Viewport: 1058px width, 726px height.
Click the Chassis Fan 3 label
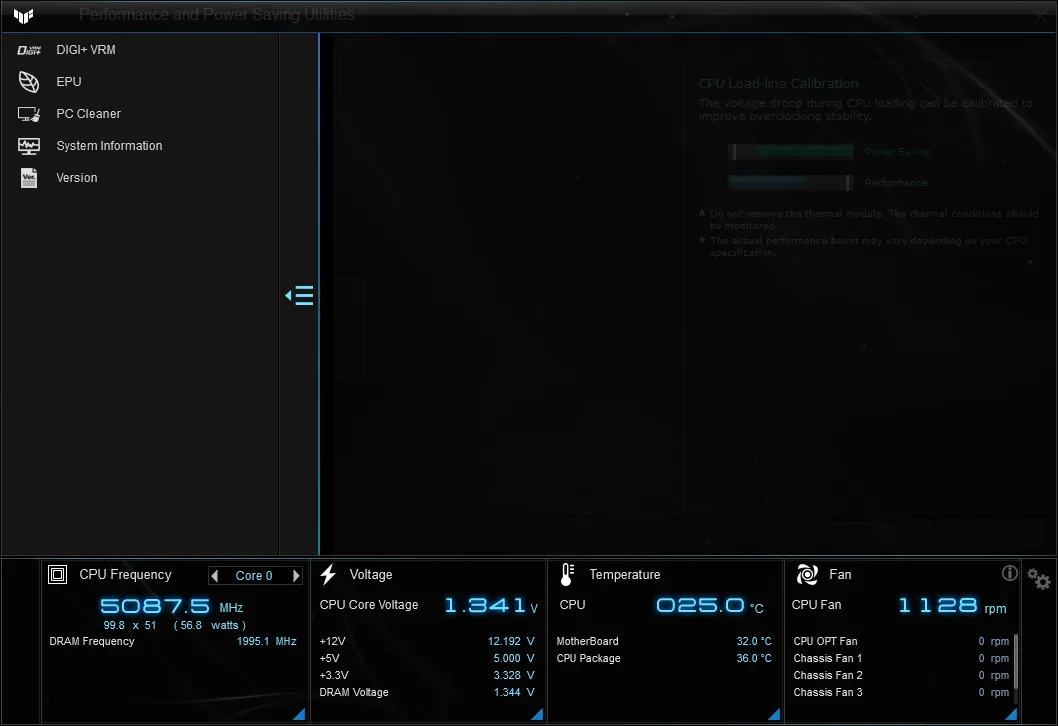[828, 692]
